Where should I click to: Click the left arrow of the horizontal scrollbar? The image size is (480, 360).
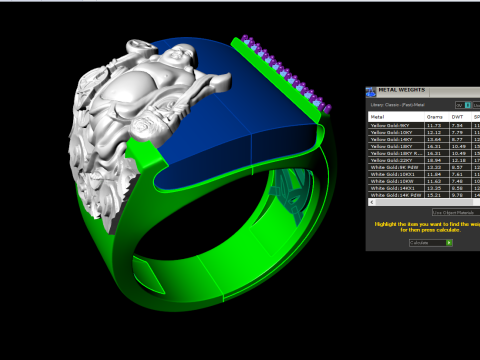[x=372, y=202]
